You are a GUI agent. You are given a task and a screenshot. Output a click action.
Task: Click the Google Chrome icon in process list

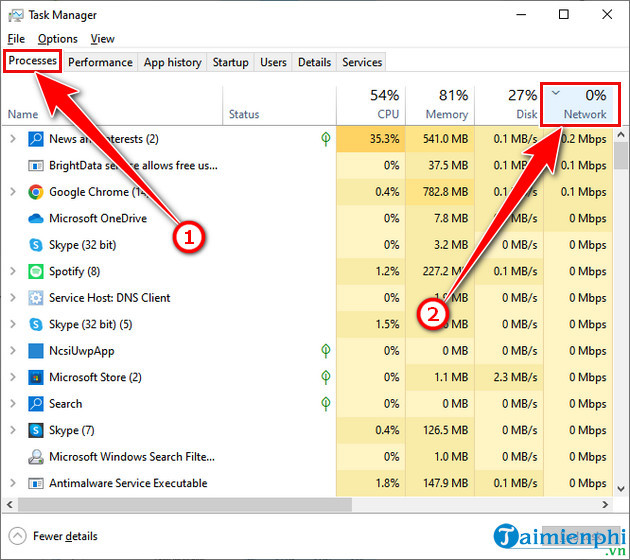coord(35,192)
